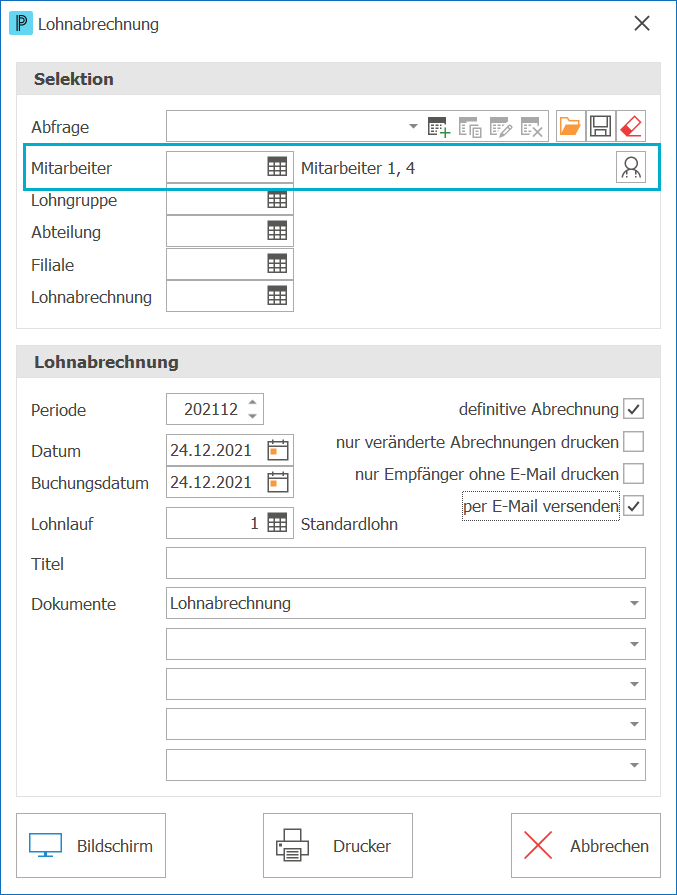Viewport: 677px width, 895px height.
Task: Open the Buchungsdatum calendar picker
Action: [x=278, y=482]
